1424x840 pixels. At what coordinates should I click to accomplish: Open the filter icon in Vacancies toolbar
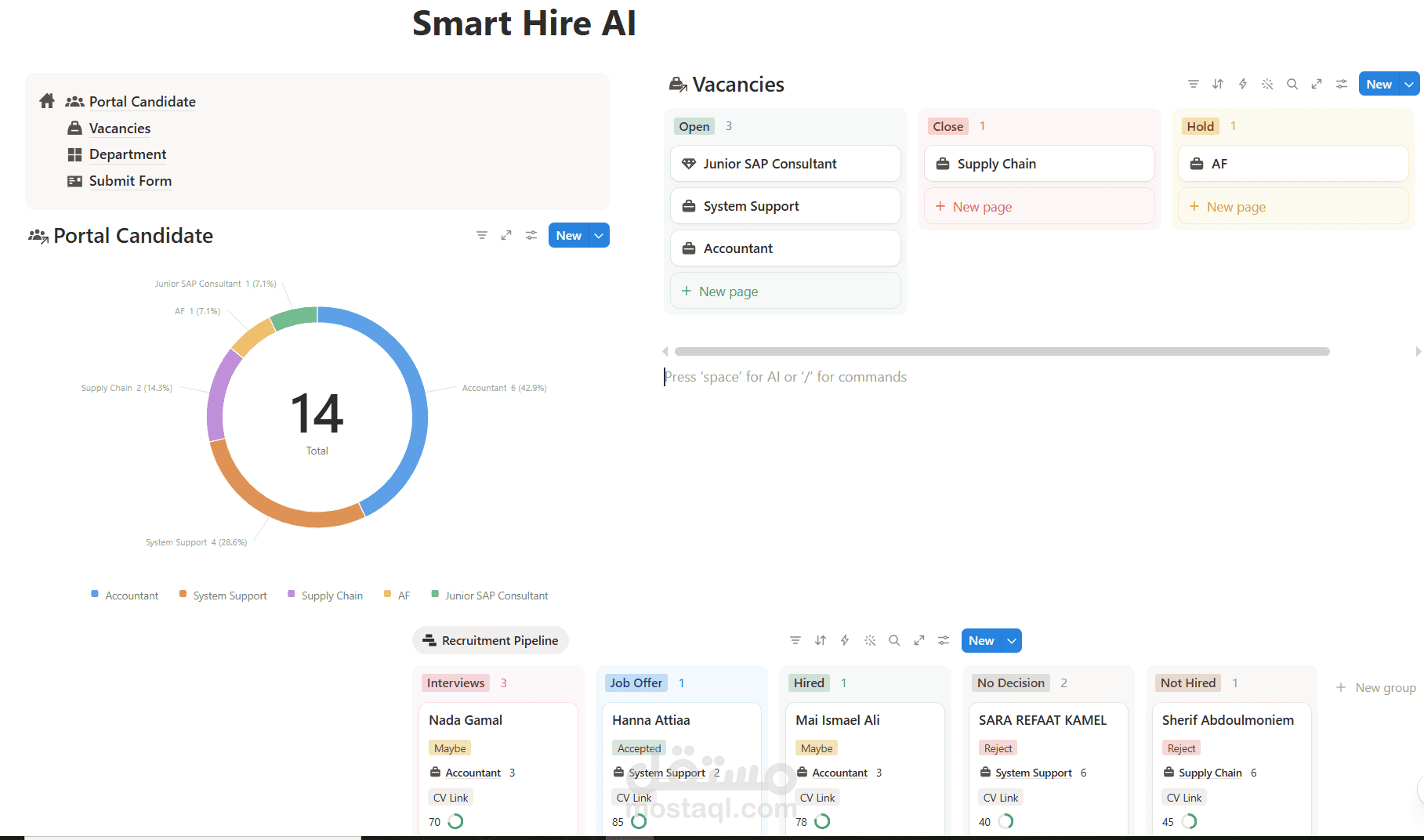pyautogui.click(x=1193, y=84)
